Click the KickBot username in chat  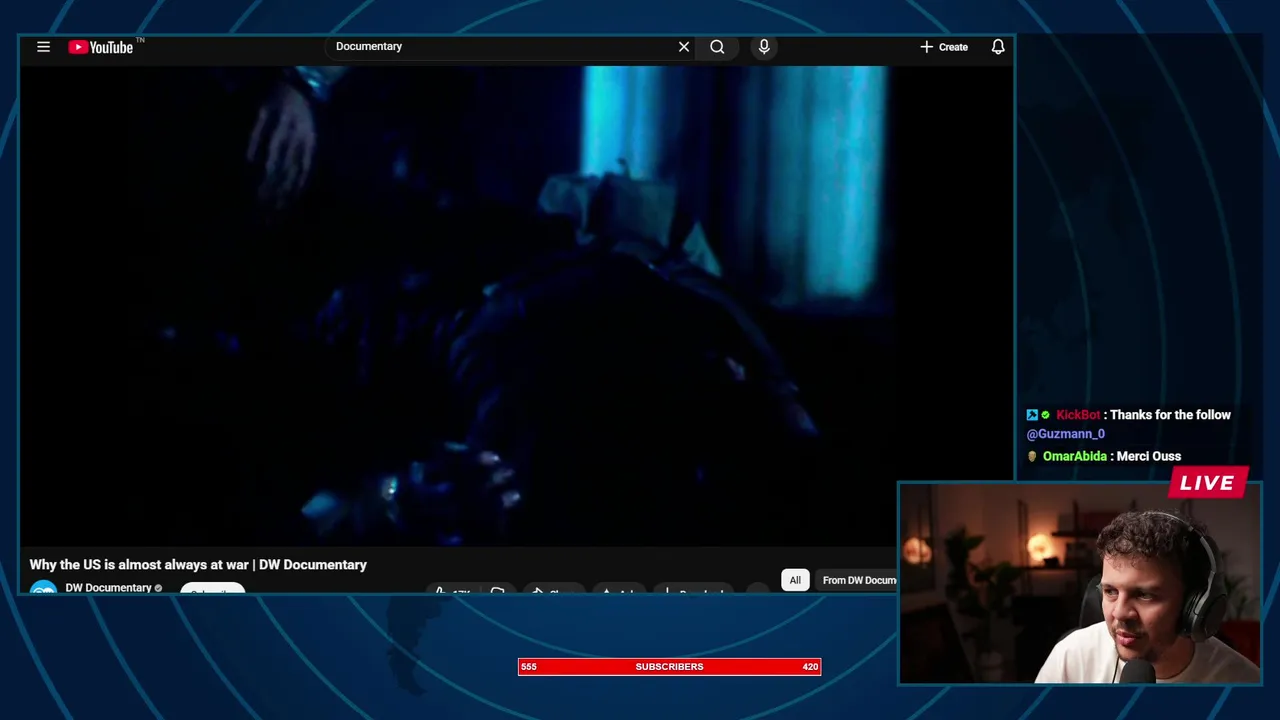1078,415
